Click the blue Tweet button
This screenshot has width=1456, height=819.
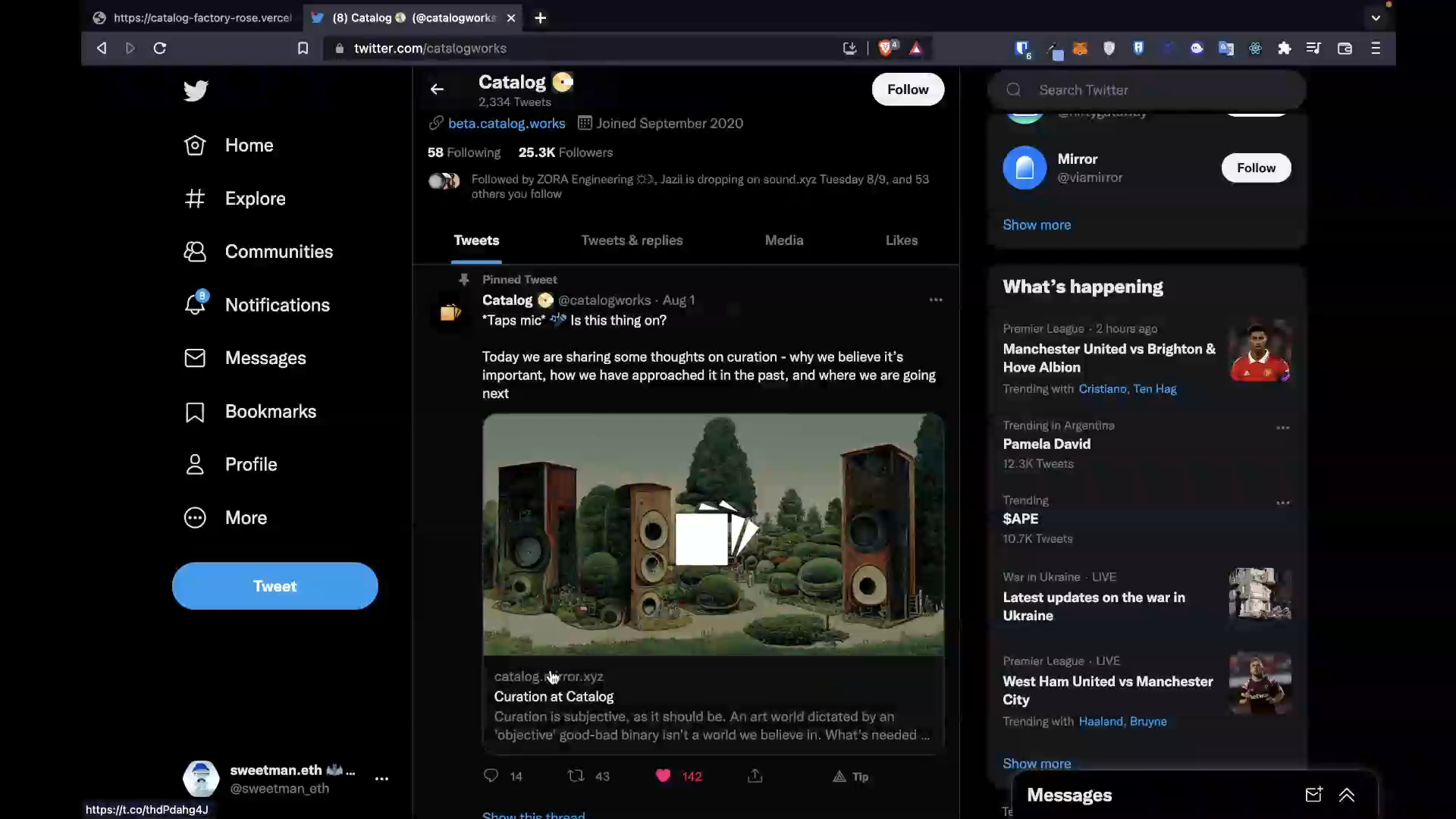click(x=275, y=586)
